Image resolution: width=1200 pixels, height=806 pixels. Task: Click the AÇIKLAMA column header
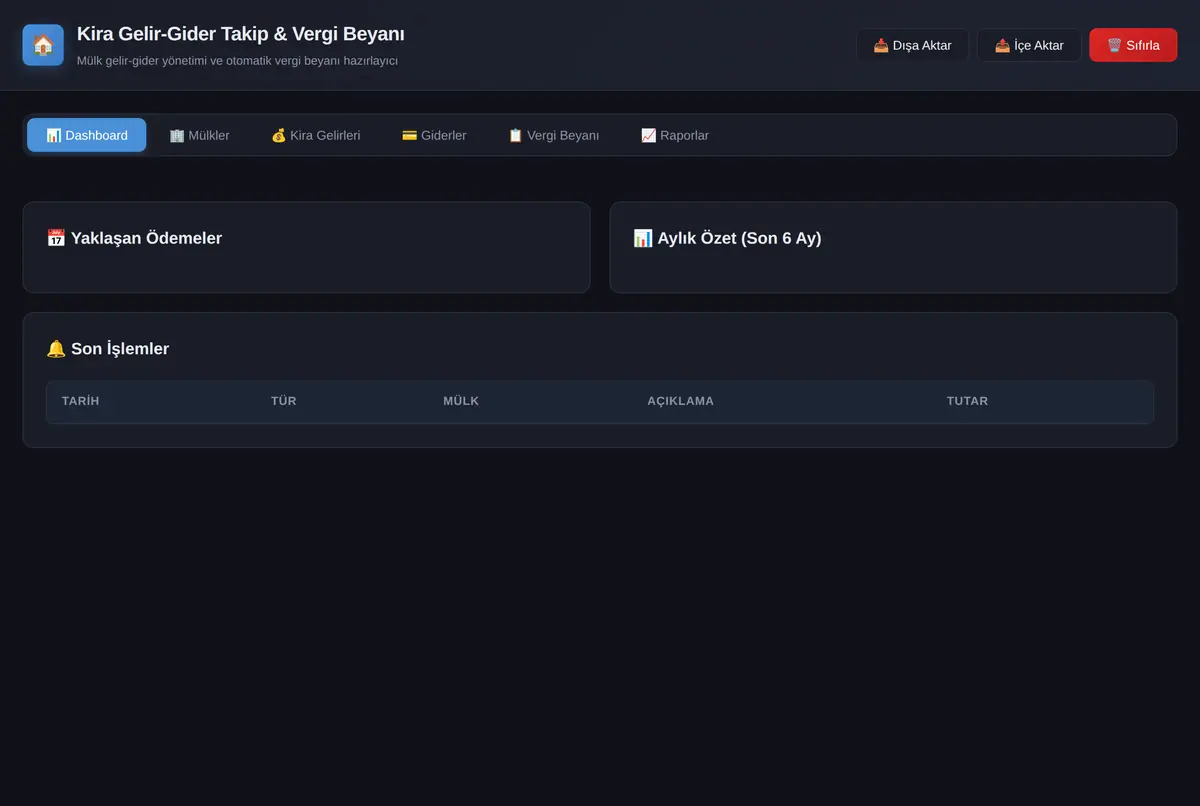coord(681,401)
